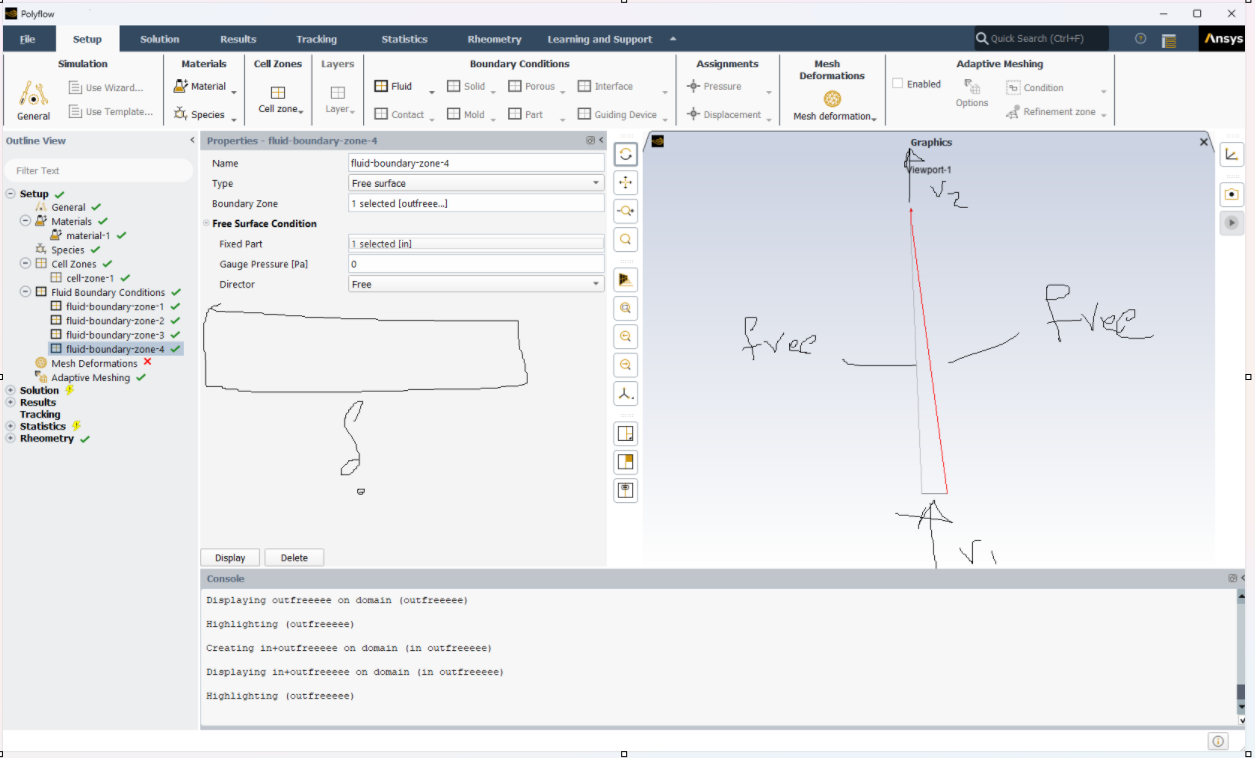Click the bottom viewport display icon

point(626,490)
